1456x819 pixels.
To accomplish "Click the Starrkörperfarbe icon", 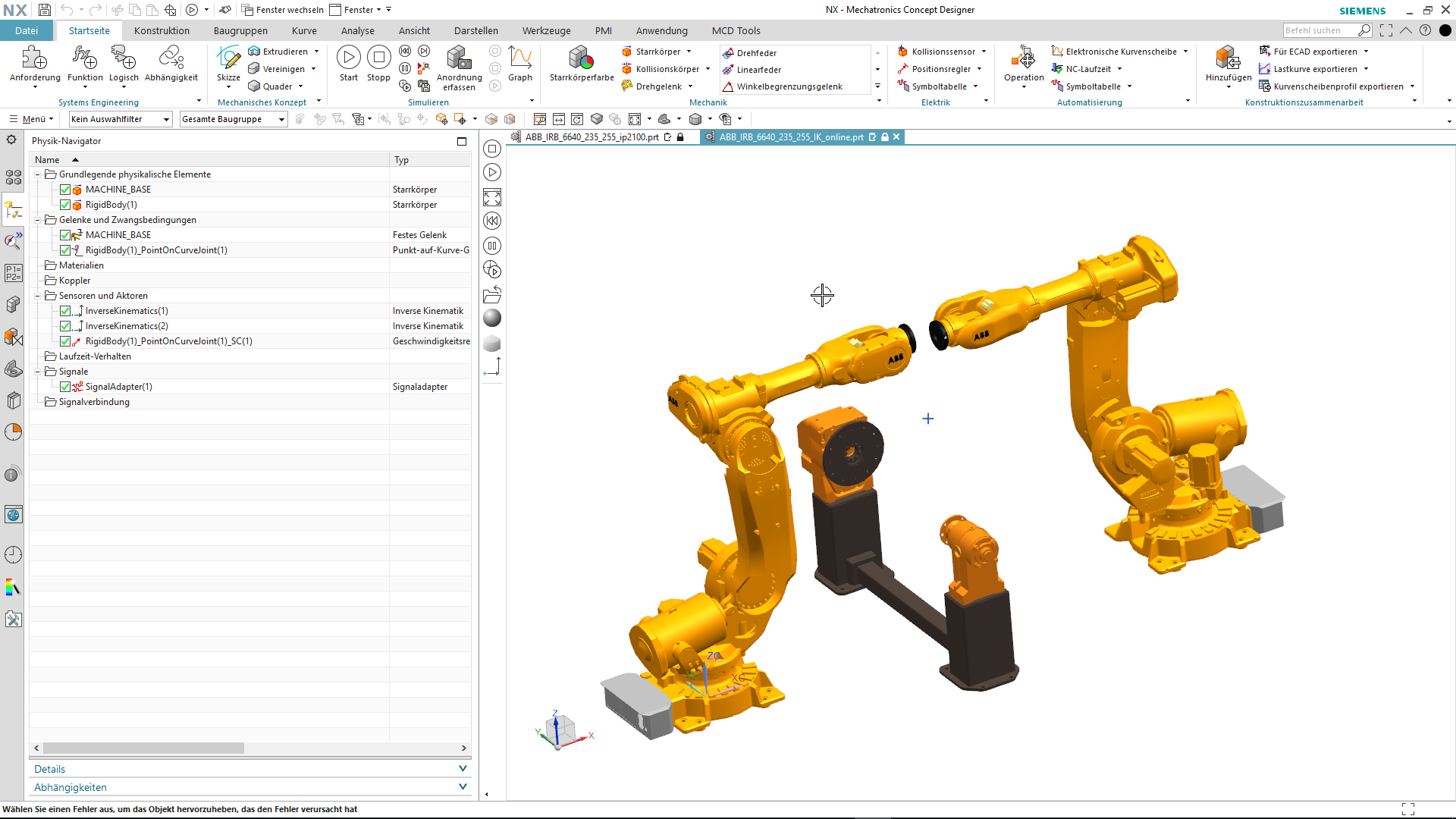I will point(582,58).
